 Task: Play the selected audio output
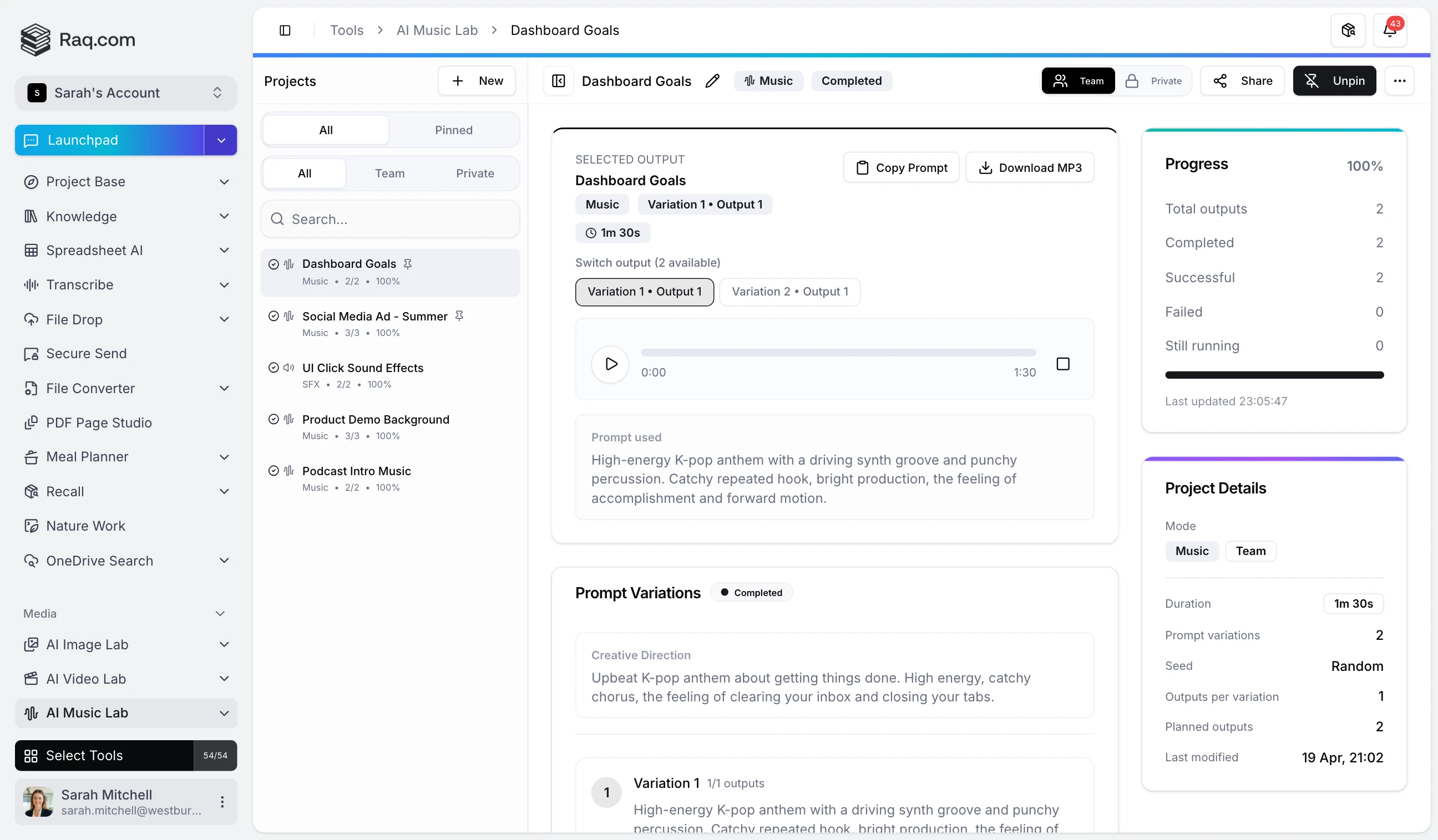pyautogui.click(x=610, y=364)
